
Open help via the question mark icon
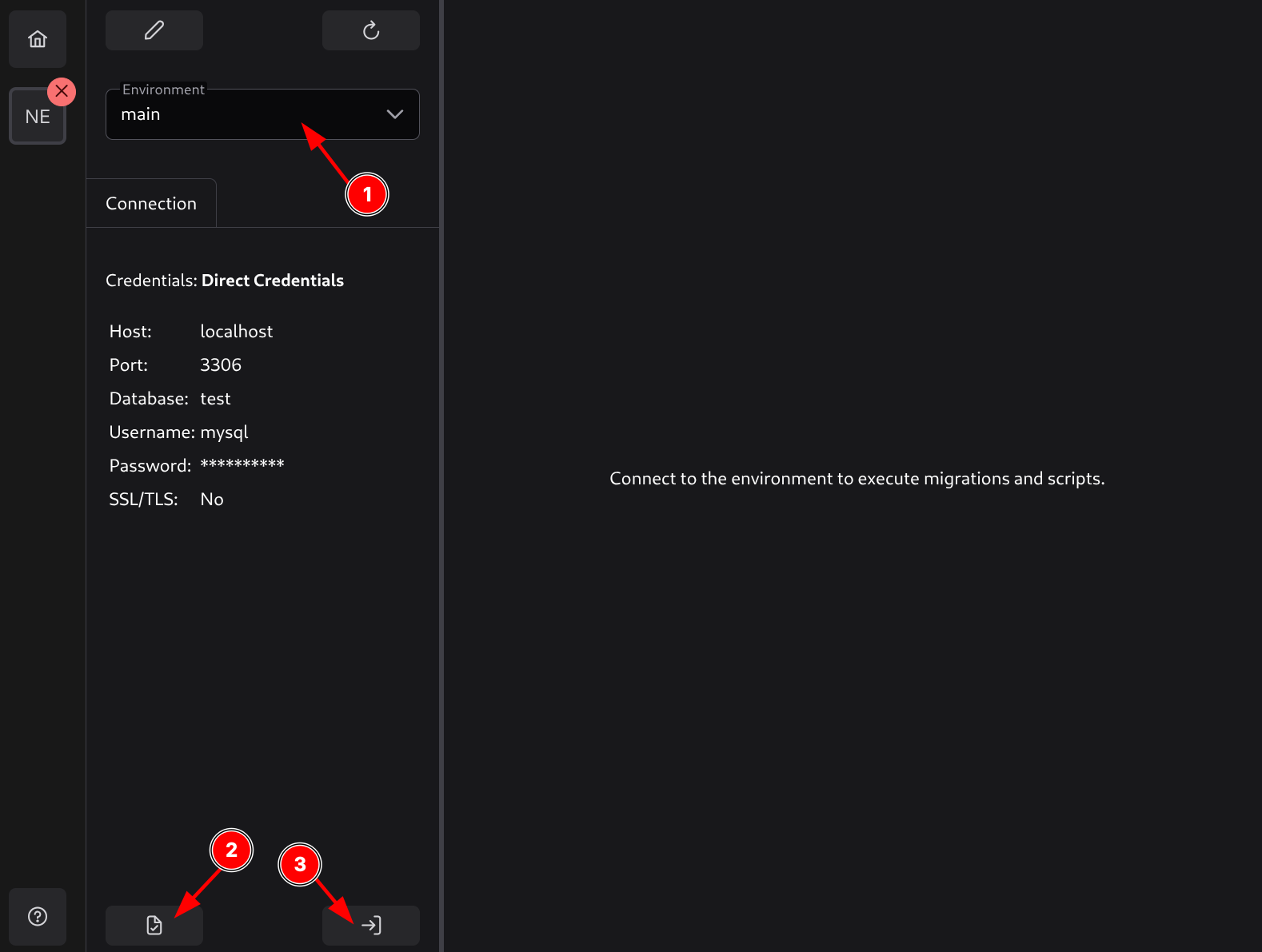[x=38, y=916]
